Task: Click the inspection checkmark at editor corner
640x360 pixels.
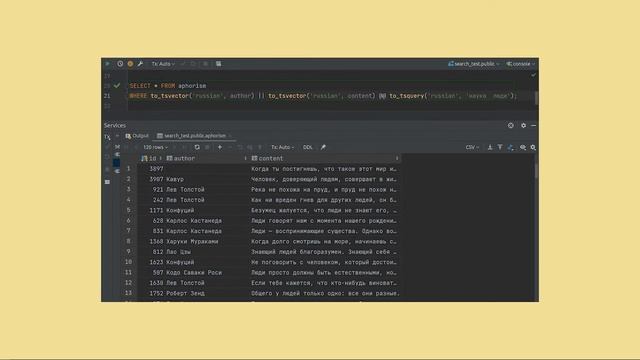Action: coord(533,75)
